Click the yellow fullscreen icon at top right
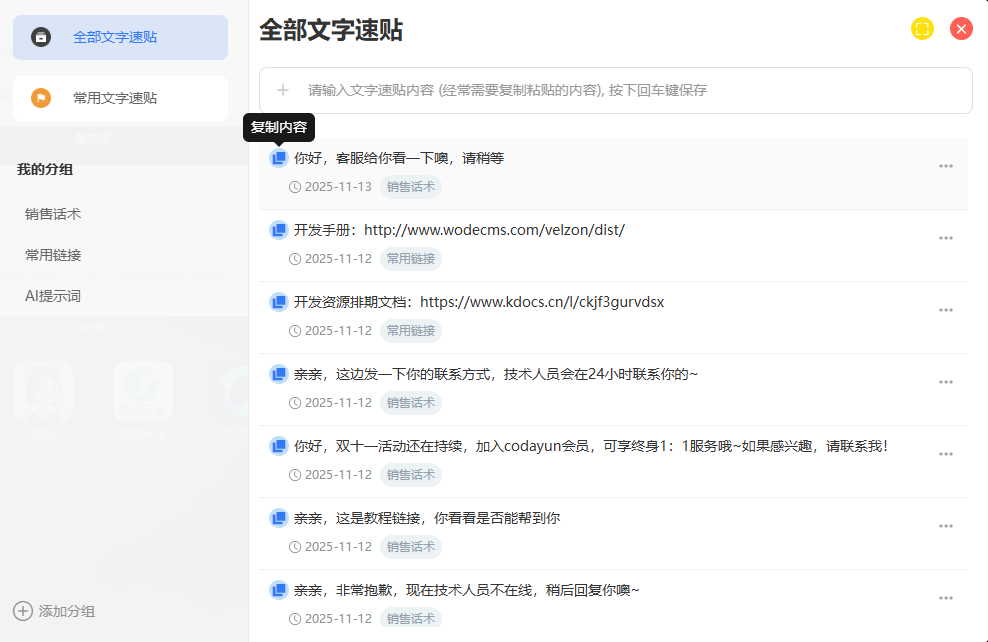This screenshot has width=988, height=642. pos(922,29)
